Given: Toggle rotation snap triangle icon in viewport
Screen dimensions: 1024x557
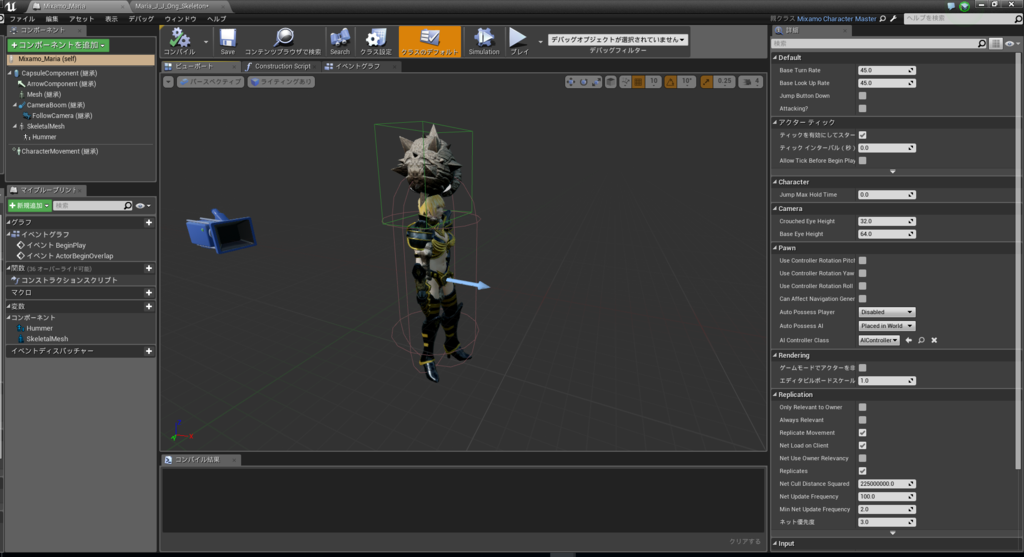Looking at the screenshot, I should [671, 82].
